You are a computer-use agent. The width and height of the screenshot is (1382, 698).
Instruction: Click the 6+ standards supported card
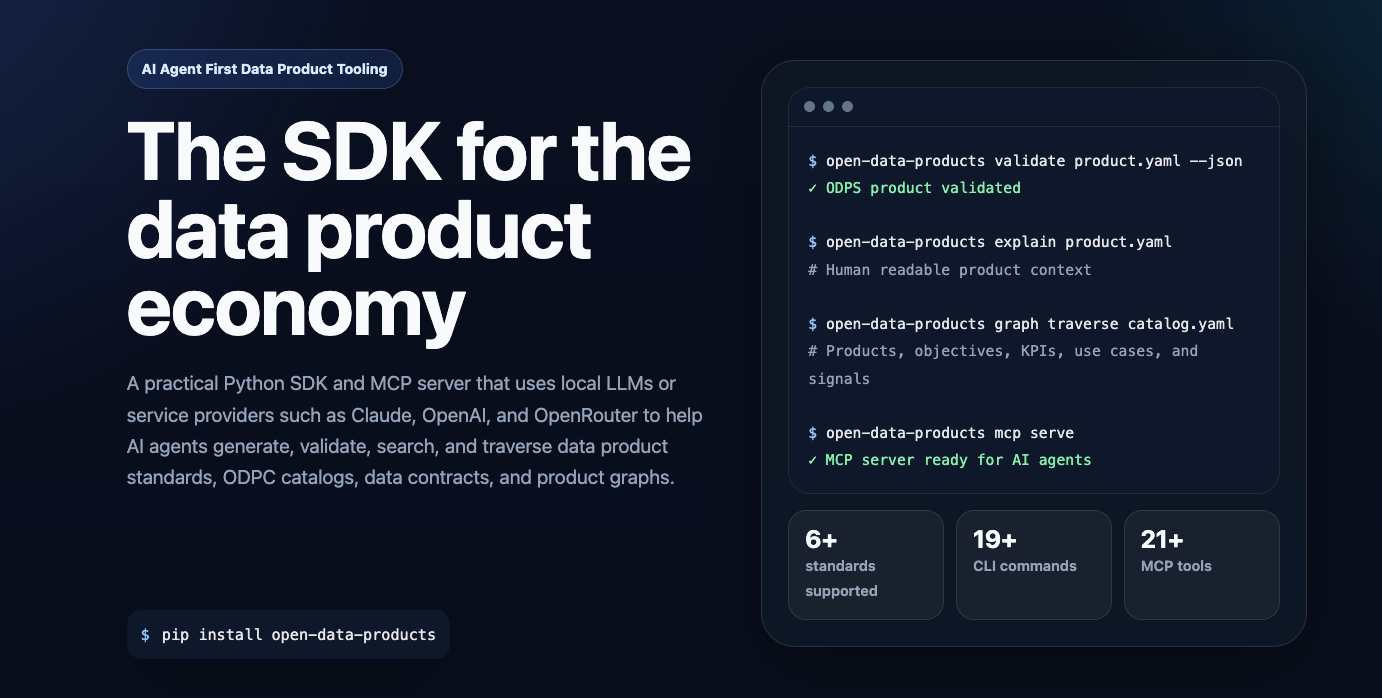tap(865, 565)
